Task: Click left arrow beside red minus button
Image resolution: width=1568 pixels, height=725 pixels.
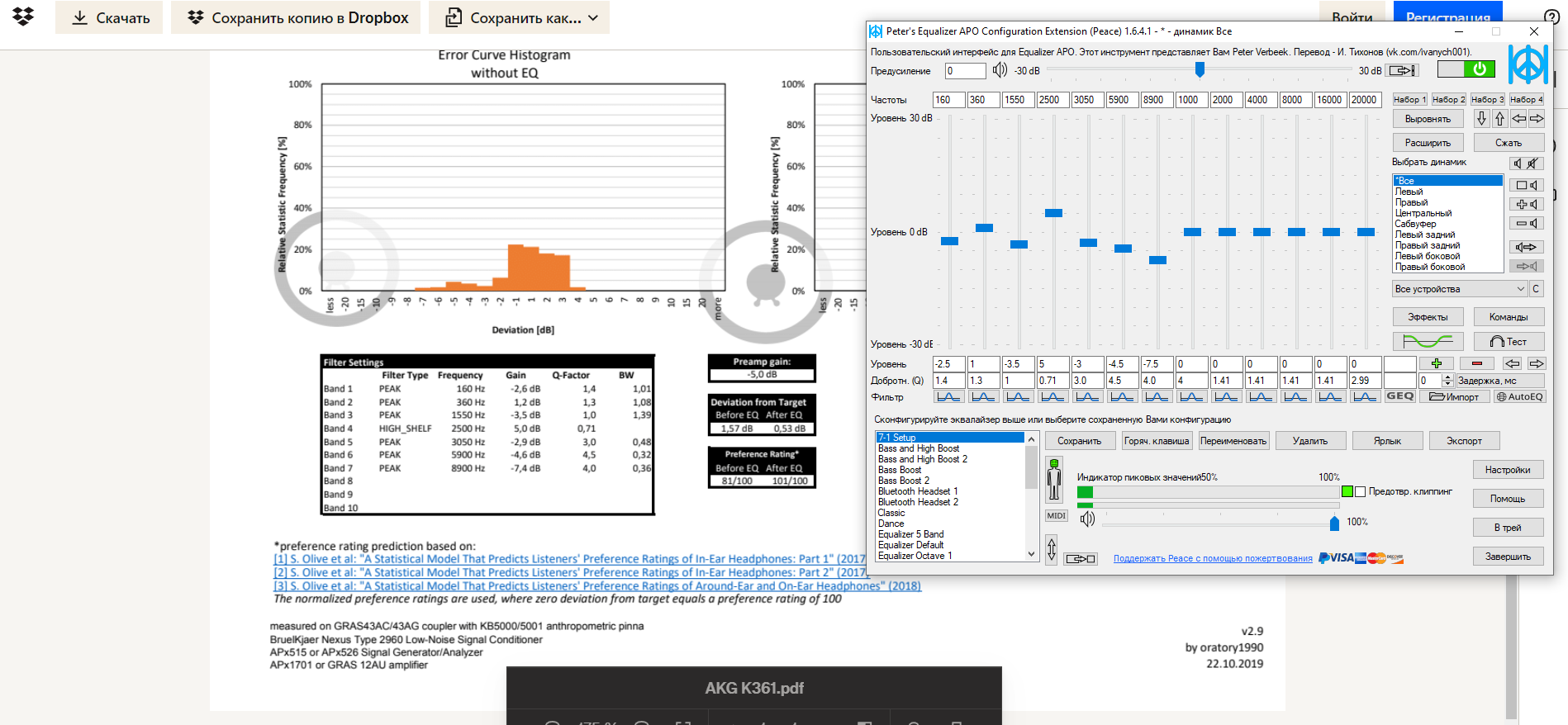Action: tap(1512, 363)
